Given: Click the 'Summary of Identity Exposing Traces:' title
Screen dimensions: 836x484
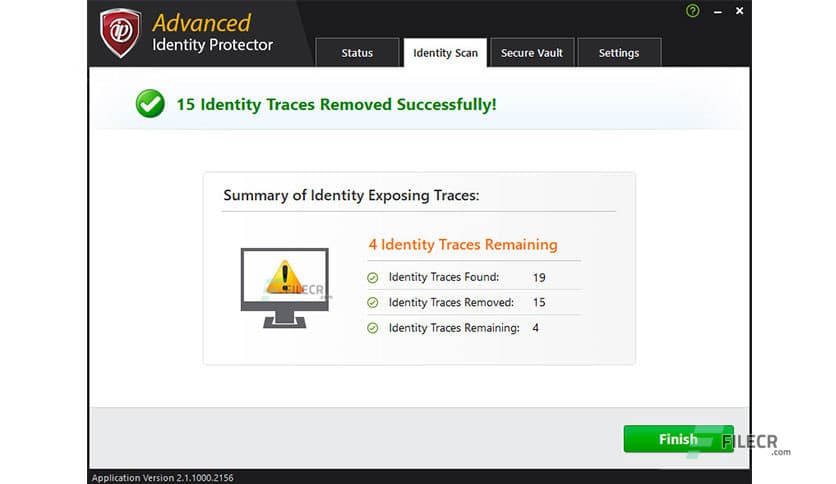Looking at the screenshot, I should click(x=351, y=195).
